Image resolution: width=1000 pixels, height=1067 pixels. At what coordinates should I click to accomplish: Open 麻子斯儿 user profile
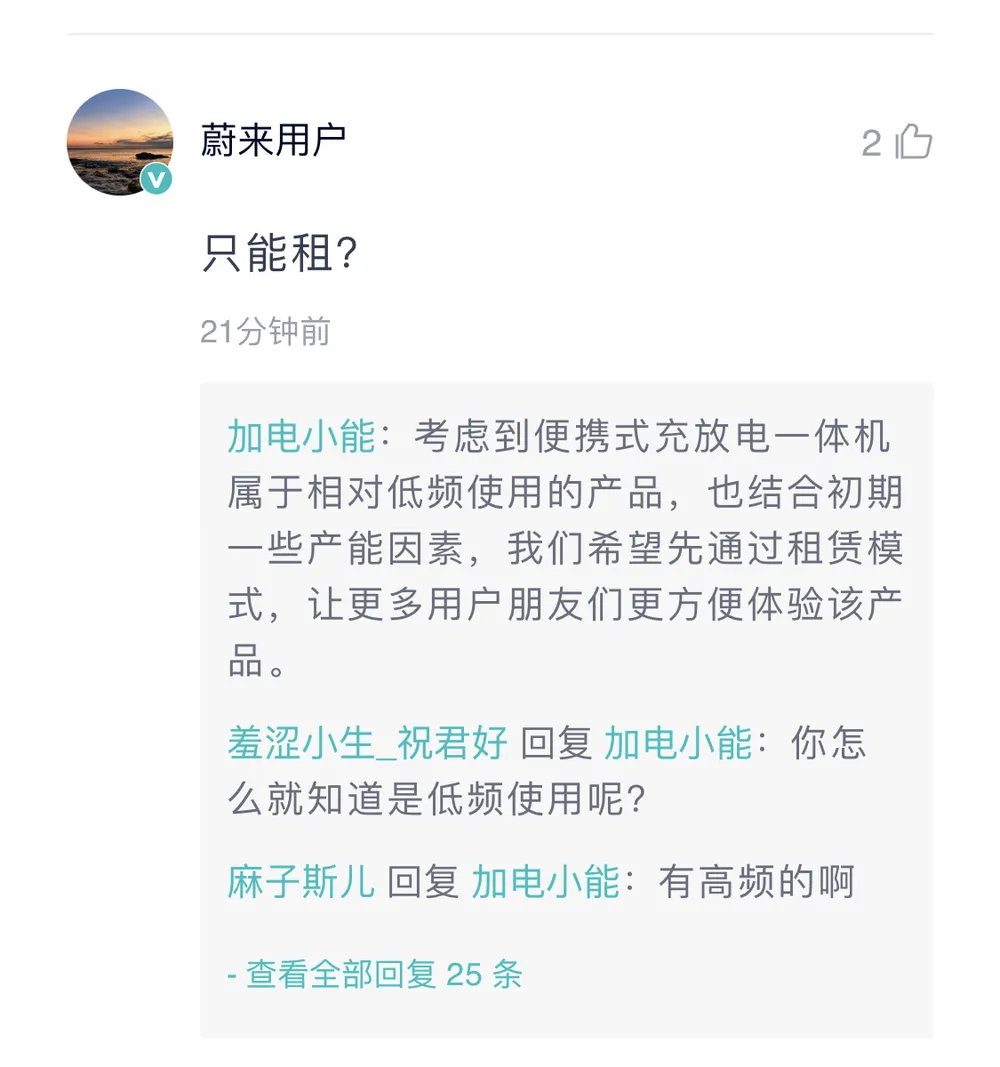[x=301, y=882]
